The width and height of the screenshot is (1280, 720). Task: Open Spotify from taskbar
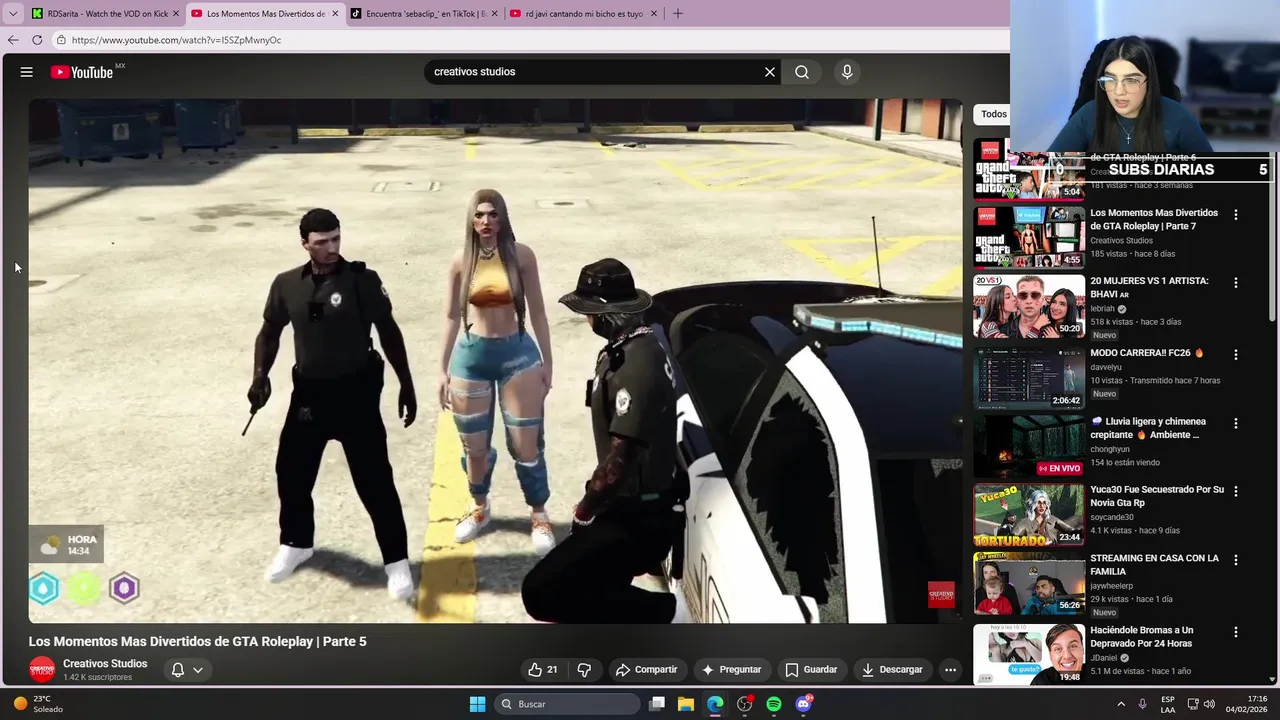[x=774, y=704]
